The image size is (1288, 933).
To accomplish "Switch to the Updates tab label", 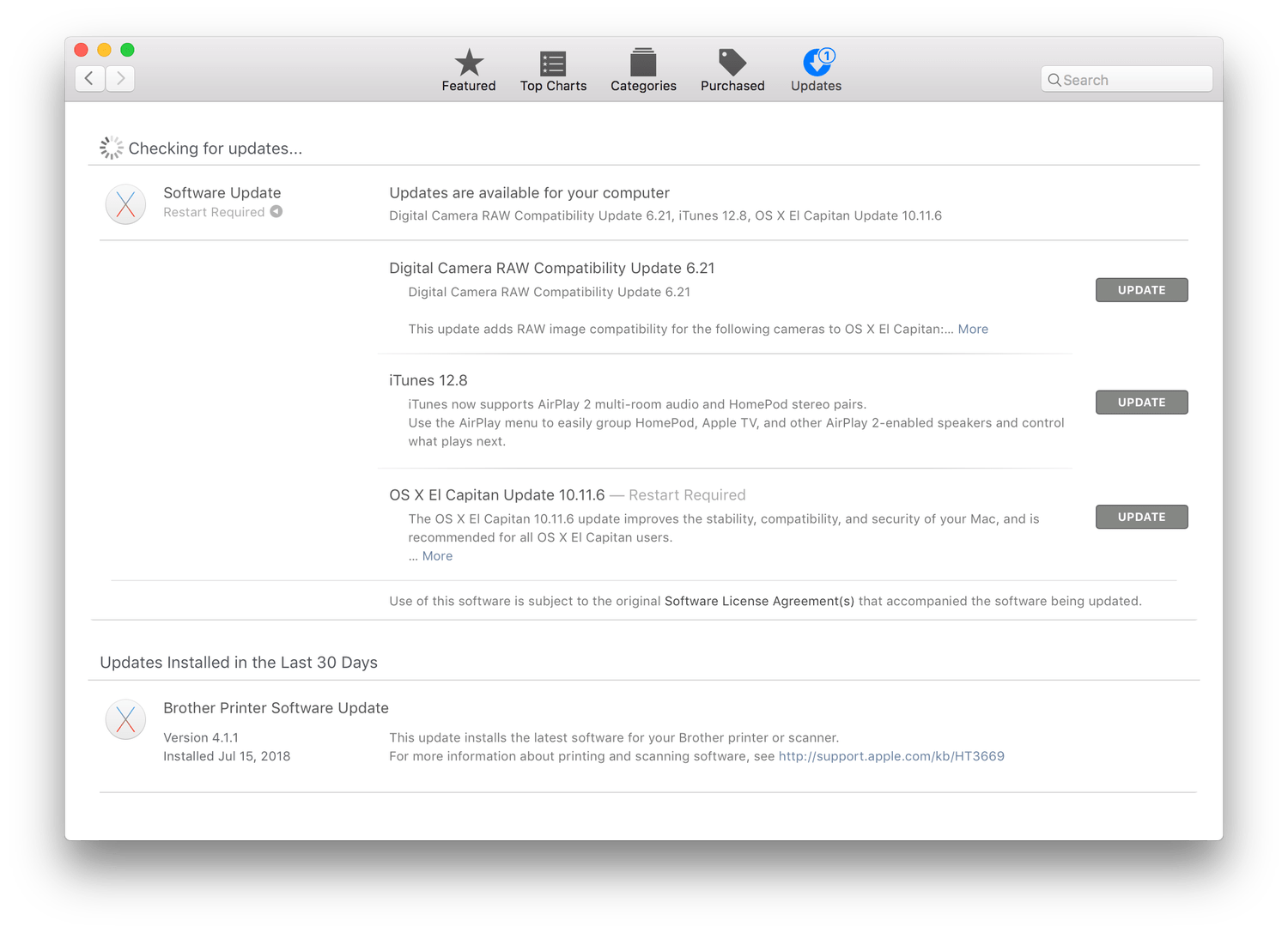I will (817, 86).
